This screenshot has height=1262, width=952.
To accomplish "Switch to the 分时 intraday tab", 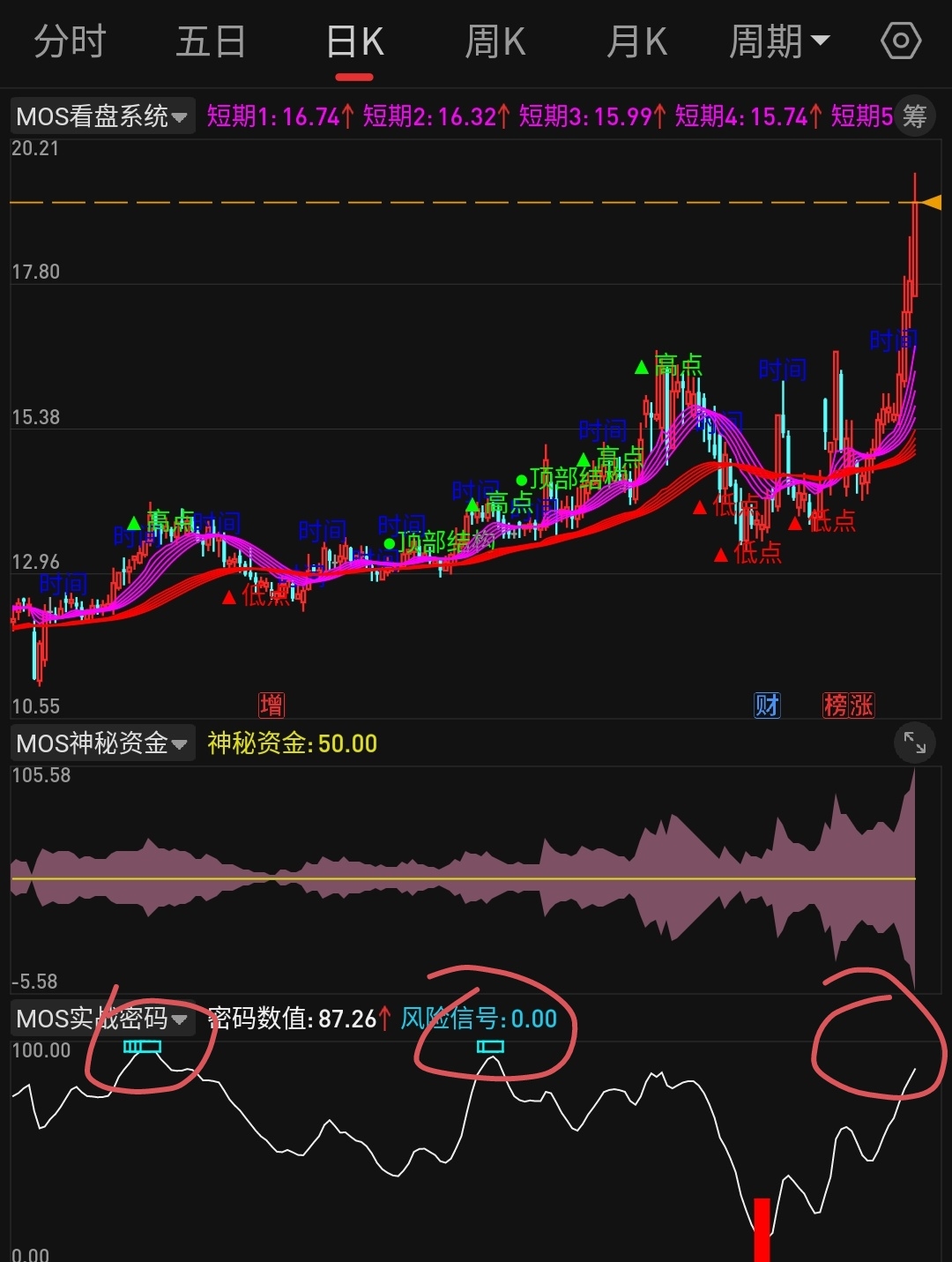I will pyautogui.click(x=70, y=42).
